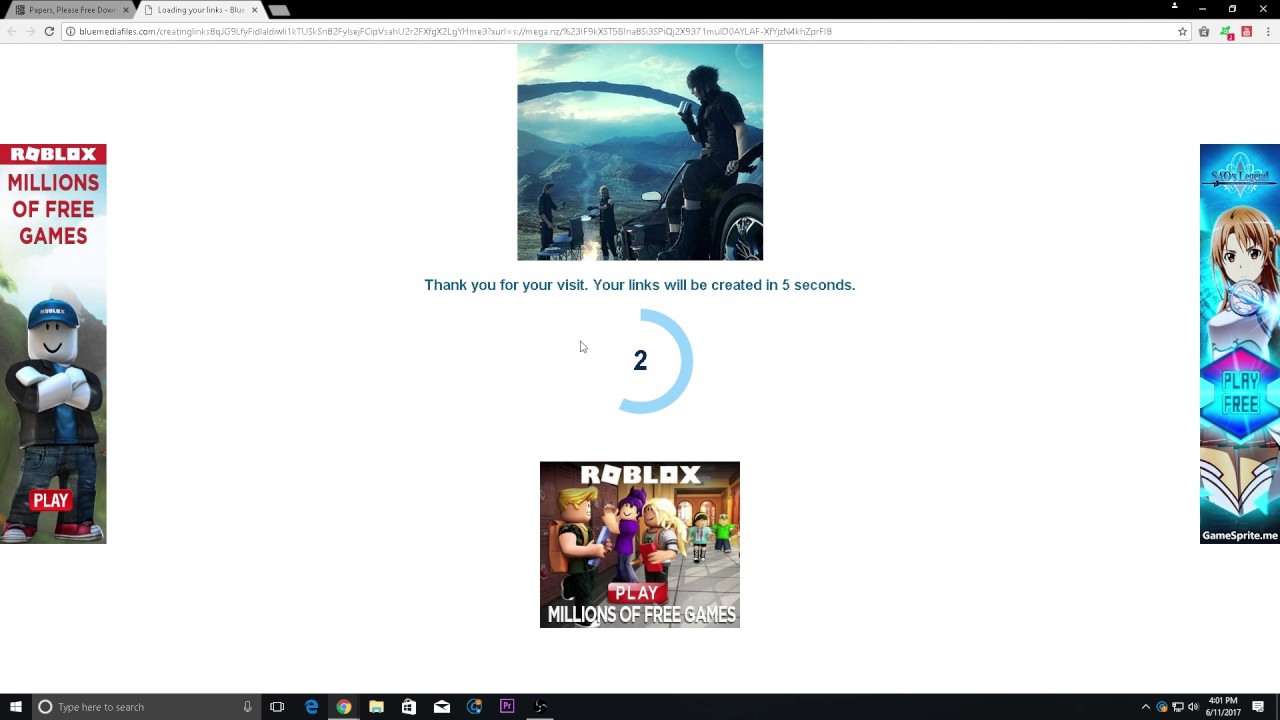
Task: Click the 'Thank you for your visit' message
Action: point(640,285)
